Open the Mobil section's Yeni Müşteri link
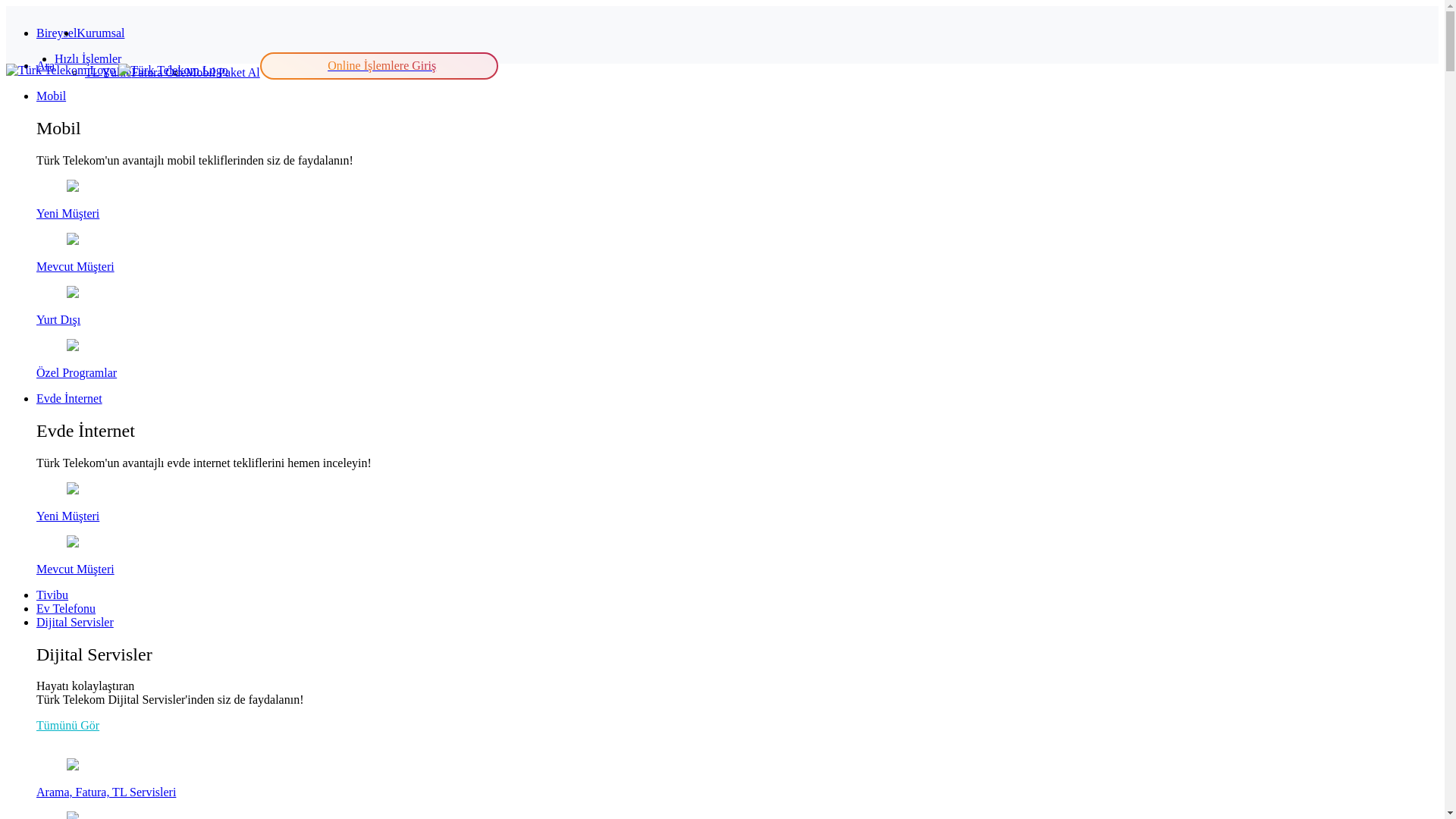Image resolution: width=1456 pixels, height=819 pixels. click(x=67, y=214)
